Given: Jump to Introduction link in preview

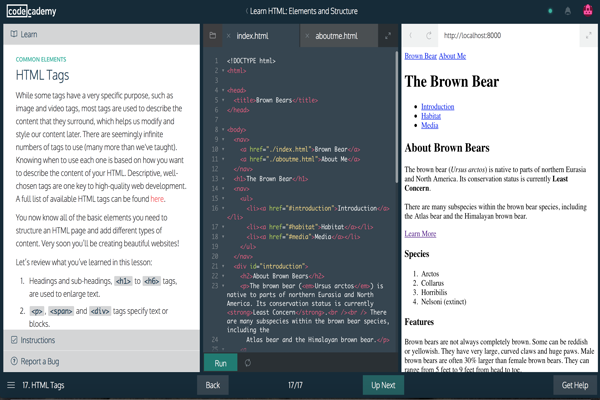Looking at the screenshot, I should coord(438,106).
